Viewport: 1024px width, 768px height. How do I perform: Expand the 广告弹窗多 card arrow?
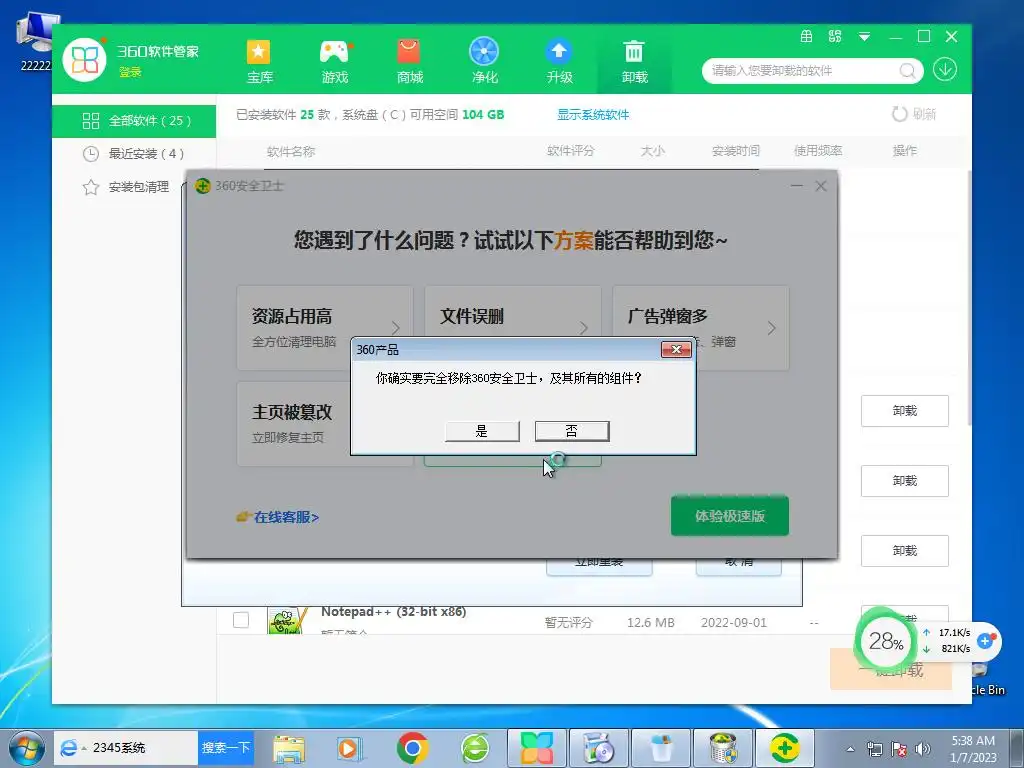pyautogui.click(x=771, y=327)
